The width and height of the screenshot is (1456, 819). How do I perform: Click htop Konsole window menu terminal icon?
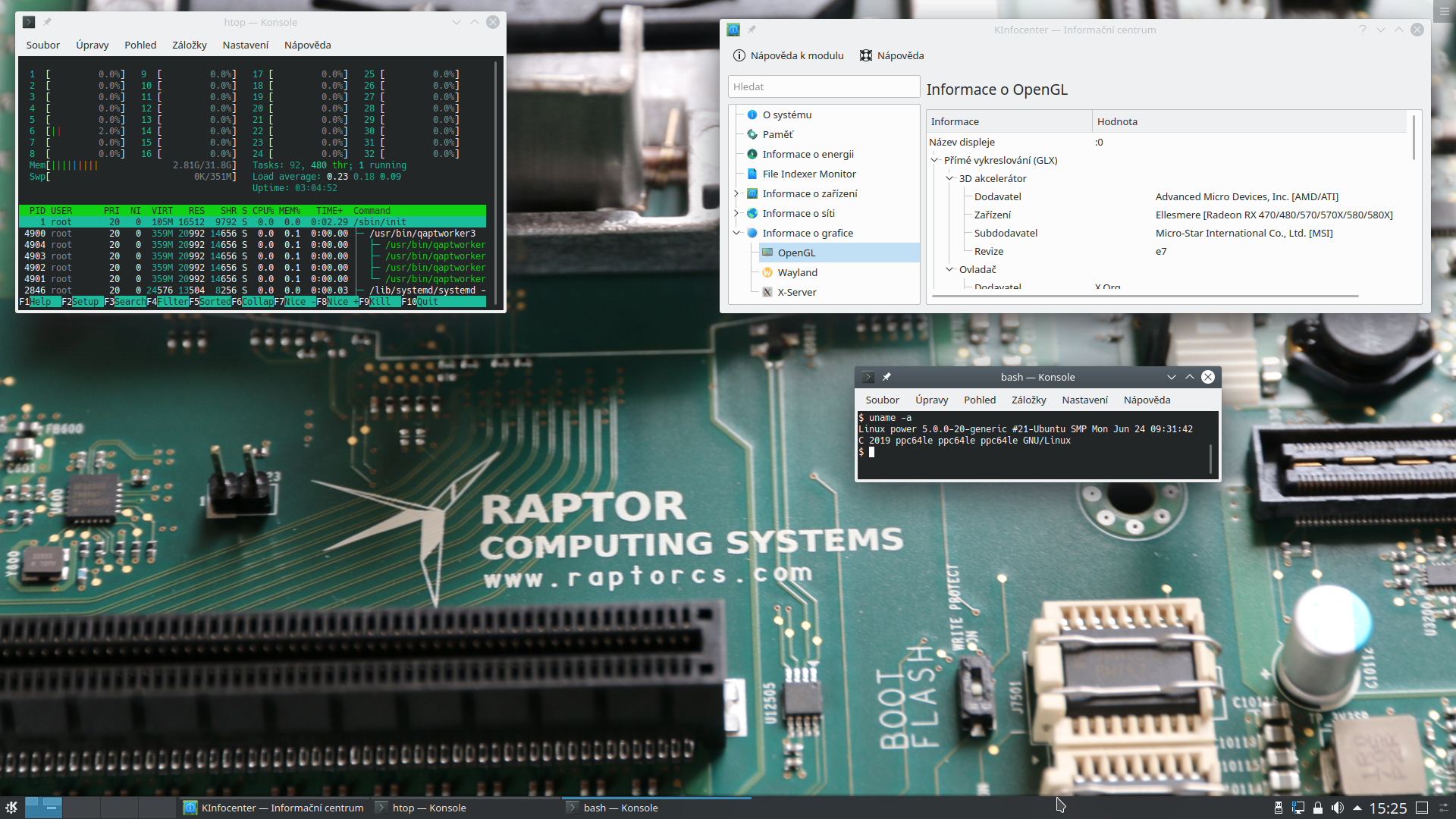29,22
